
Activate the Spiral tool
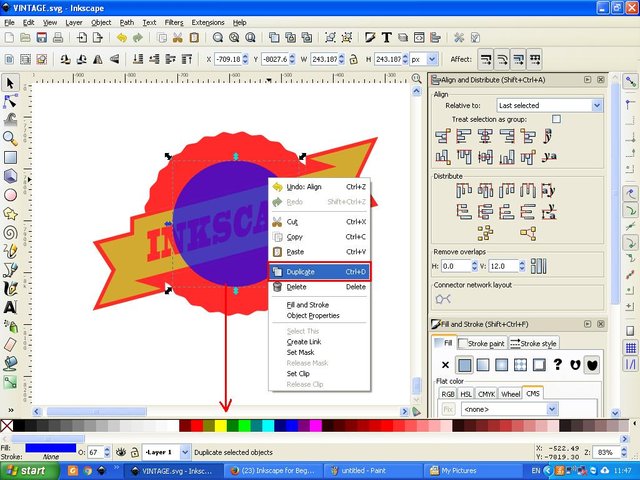pyautogui.click(x=10, y=233)
